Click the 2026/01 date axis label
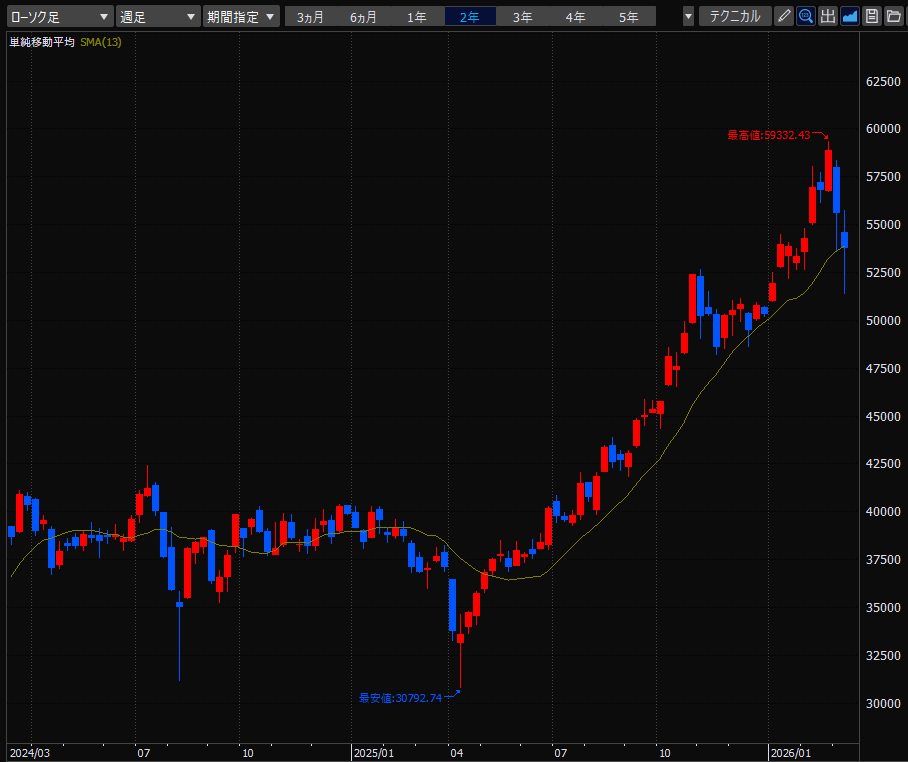The width and height of the screenshot is (908, 762). pos(790,753)
